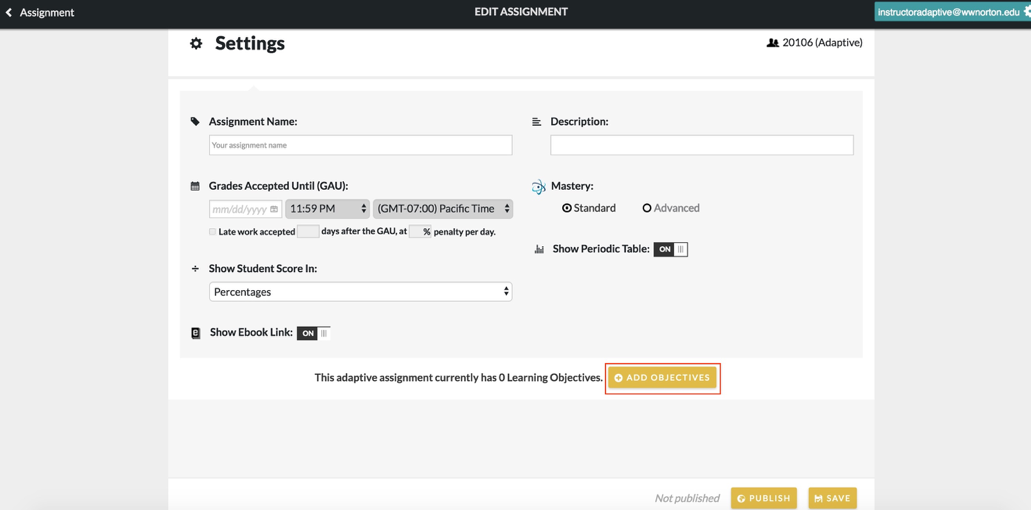Toggle the Show Periodic Table switch
1031x510 pixels.
pyautogui.click(x=670, y=249)
